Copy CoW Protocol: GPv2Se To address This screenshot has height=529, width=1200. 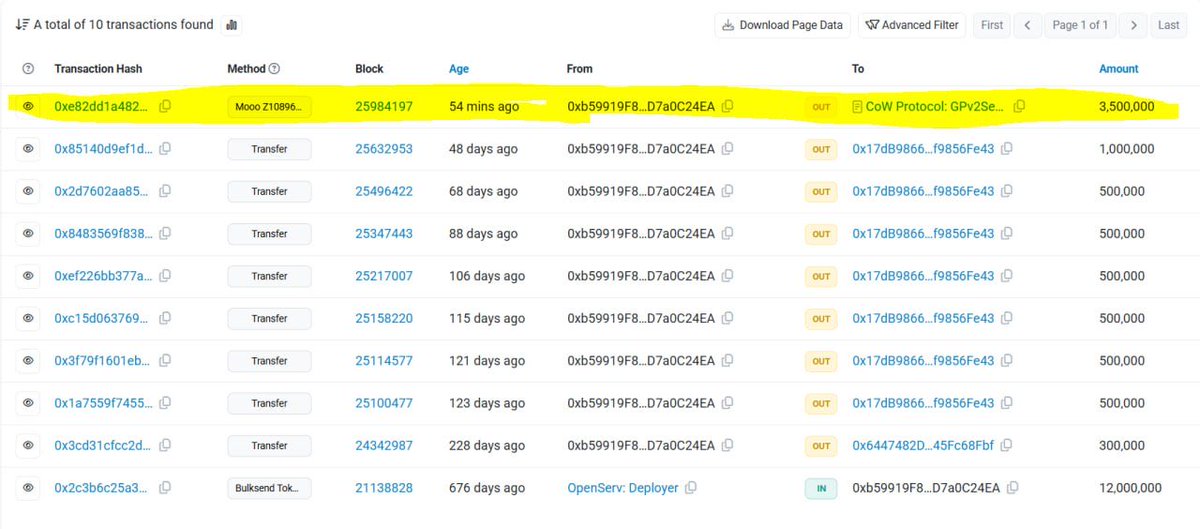click(1019, 106)
